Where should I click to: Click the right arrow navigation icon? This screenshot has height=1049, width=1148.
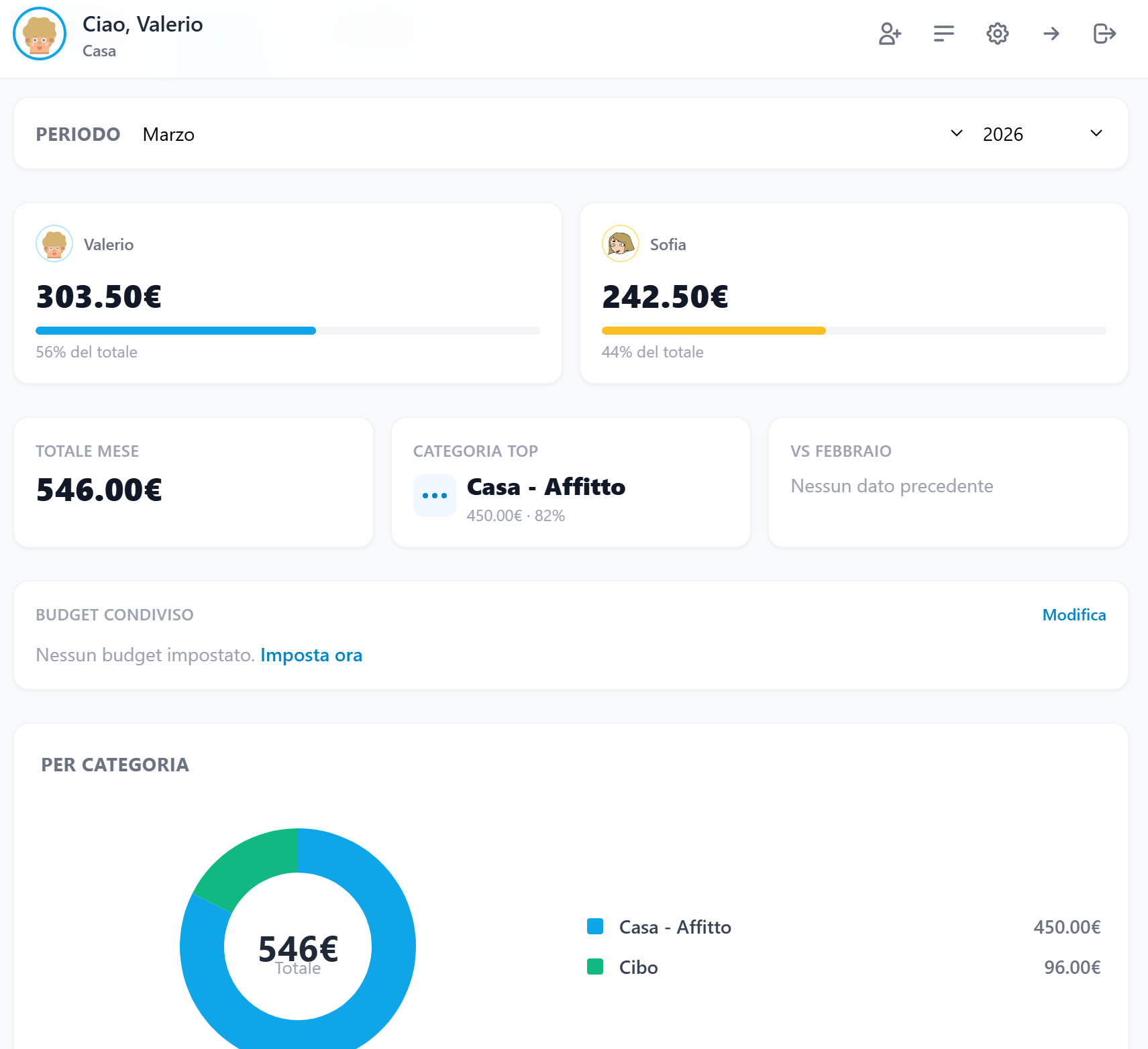point(1051,34)
